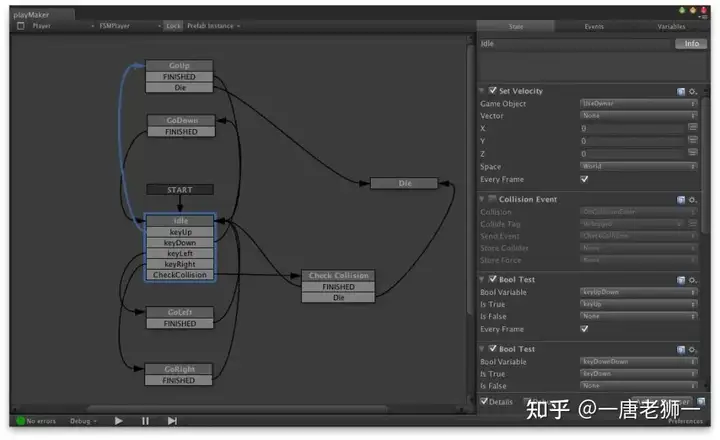Viewport: 720px width, 440px height.
Task: Open the Vector dropdown set to None
Action: point(639,116)
